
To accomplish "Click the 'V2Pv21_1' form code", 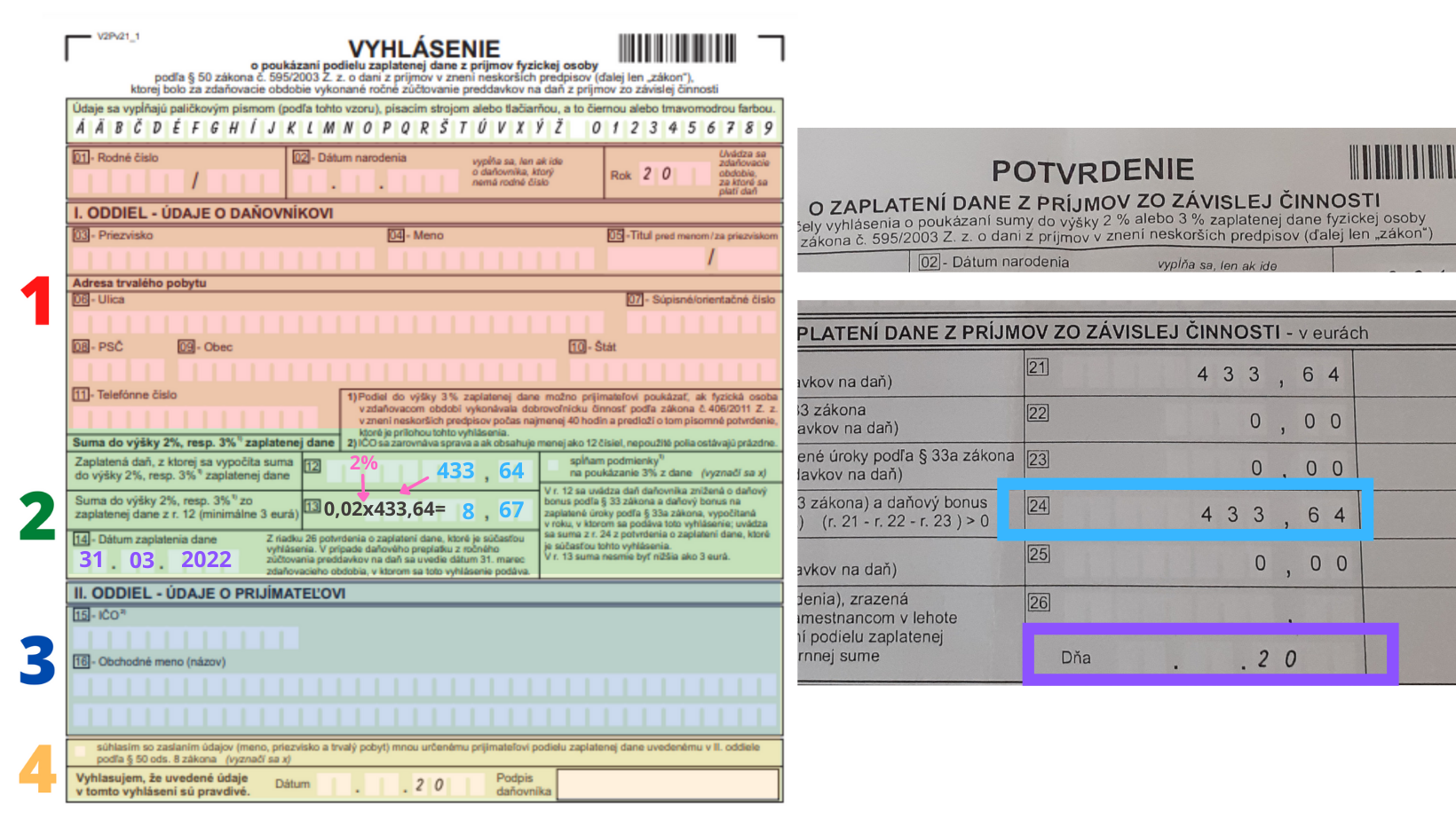I will (118, 36).
